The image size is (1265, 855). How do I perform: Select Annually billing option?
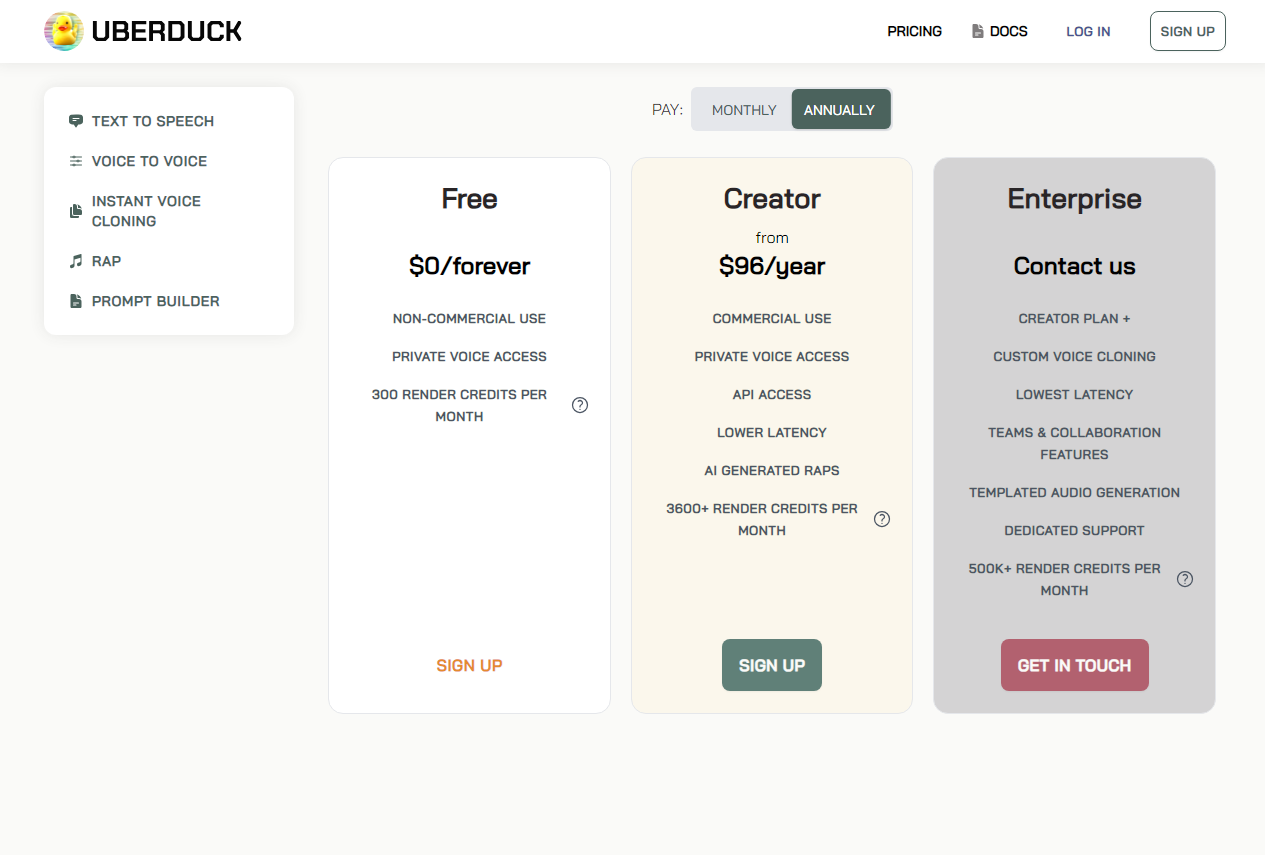840,110
